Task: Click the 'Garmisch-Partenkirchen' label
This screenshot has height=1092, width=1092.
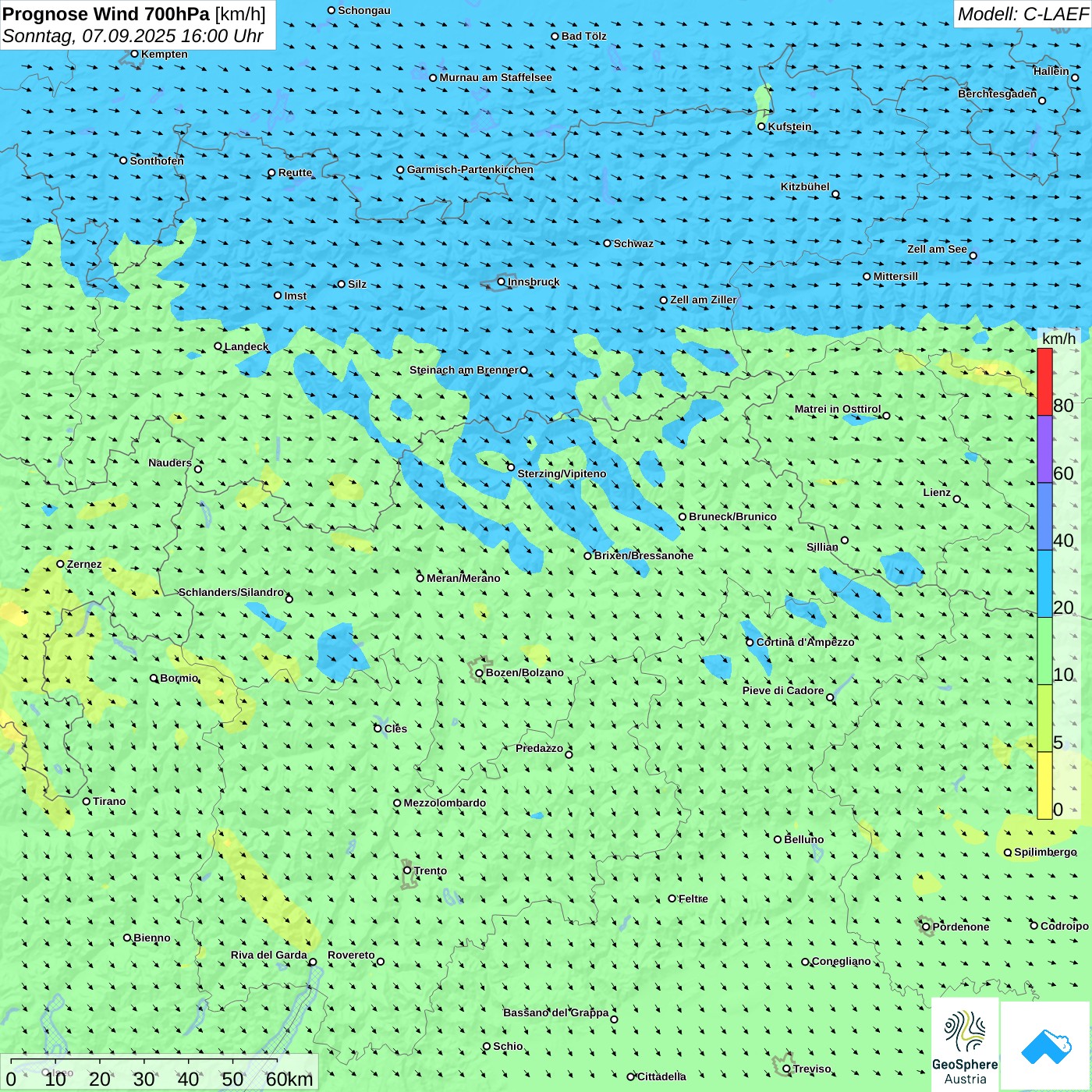Action: [x=470, y=169]
